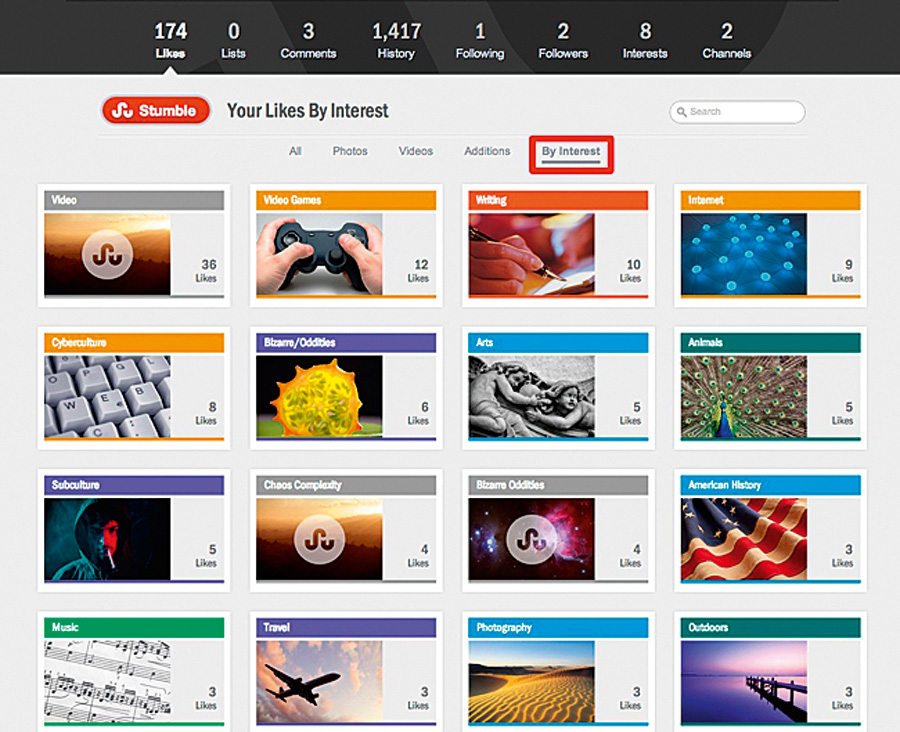Select the Additions tab
Screen dimensions: 900x732
(487, 151)
